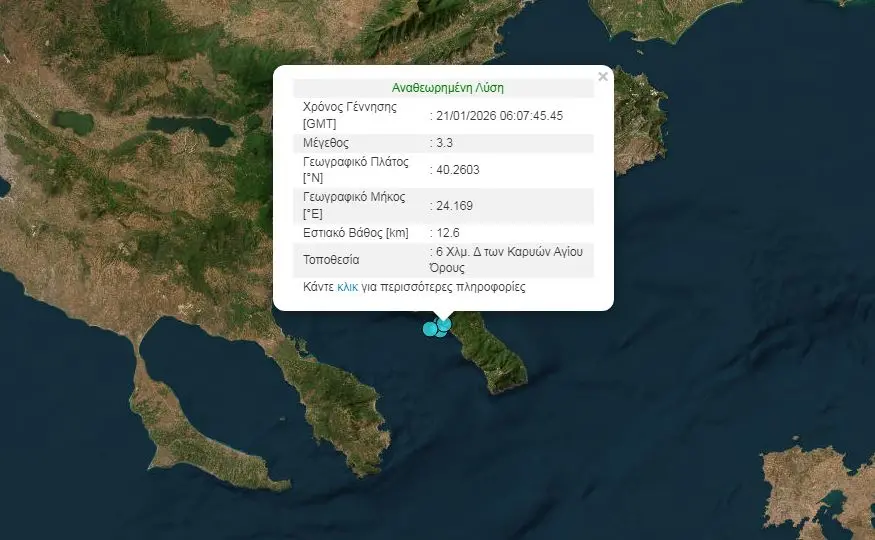Select the upper-right cyan earthquake marker
Image resolution: width=875 pixels, height=540 pixels.
click(x=445, y=323)
